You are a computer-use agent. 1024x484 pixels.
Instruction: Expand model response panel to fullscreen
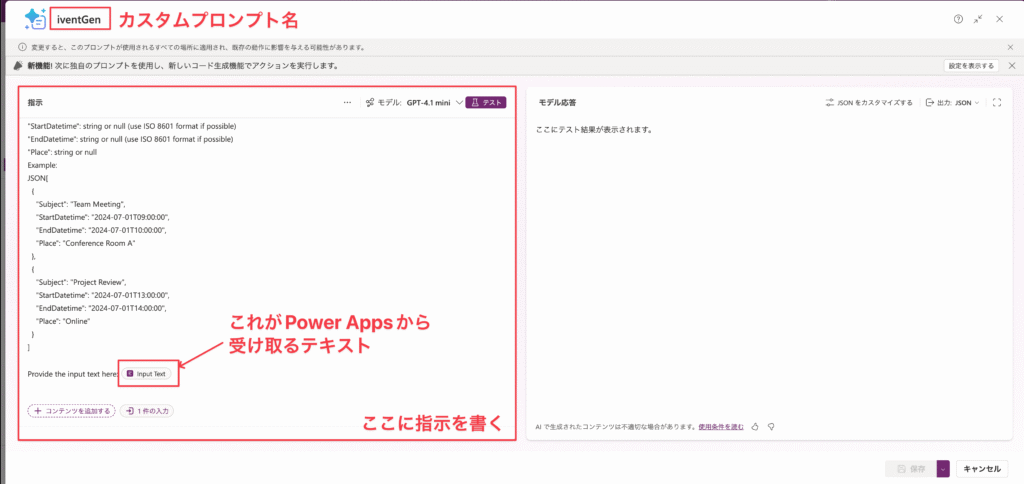tap(996, 102)
